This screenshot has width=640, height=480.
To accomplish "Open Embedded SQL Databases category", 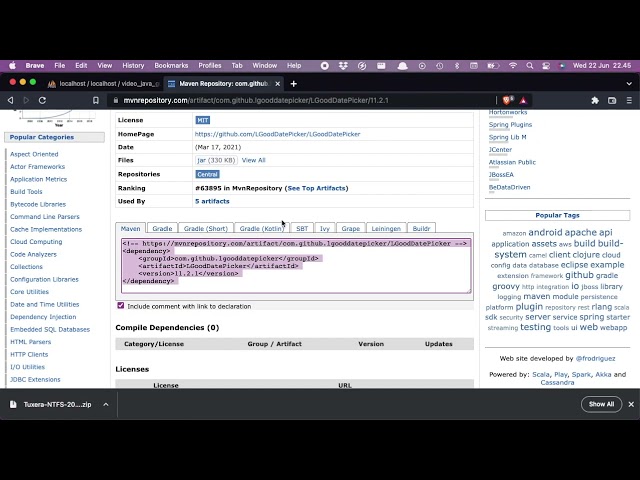I will click(50, 329).
